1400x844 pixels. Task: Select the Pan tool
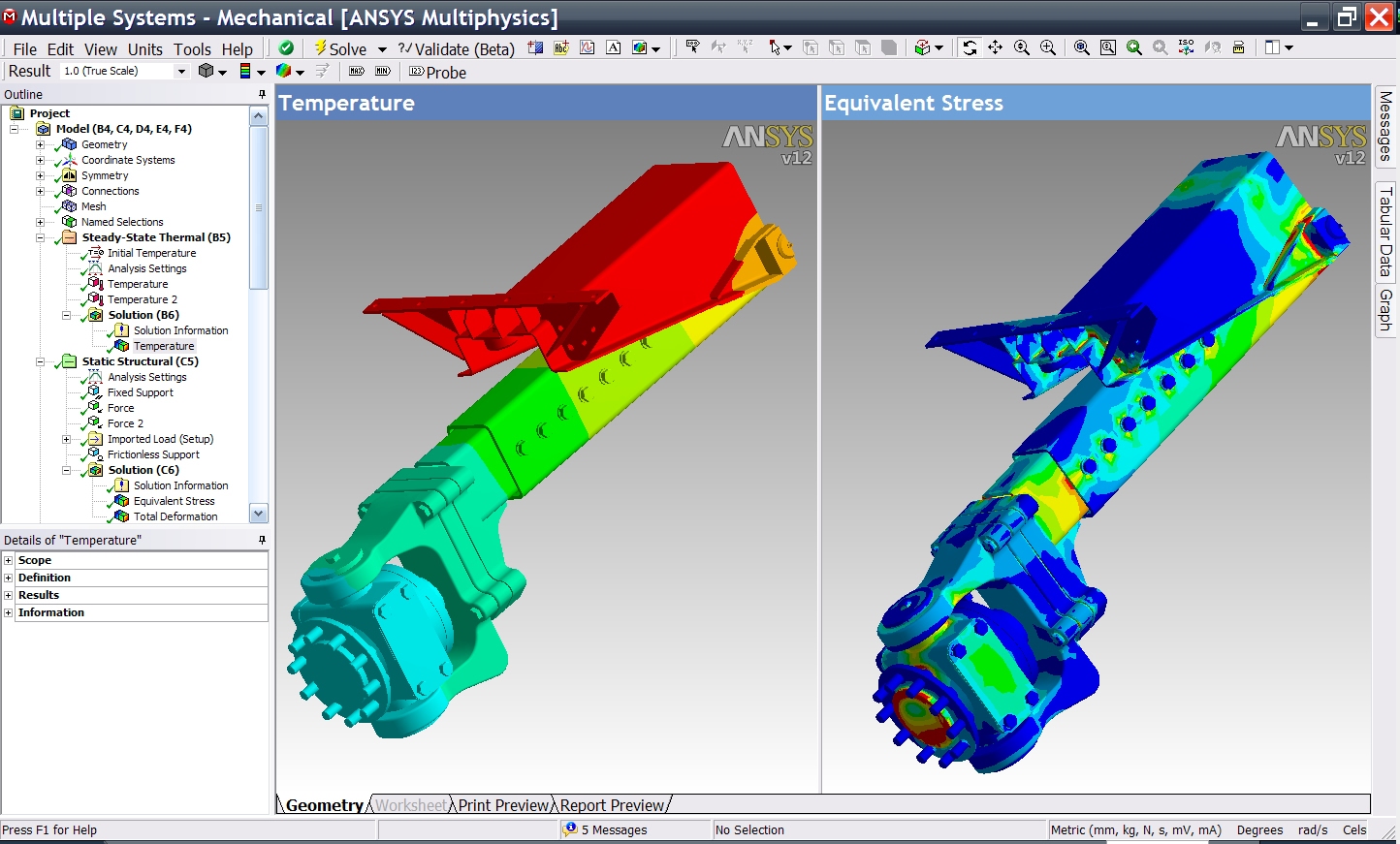coord(996,47)
